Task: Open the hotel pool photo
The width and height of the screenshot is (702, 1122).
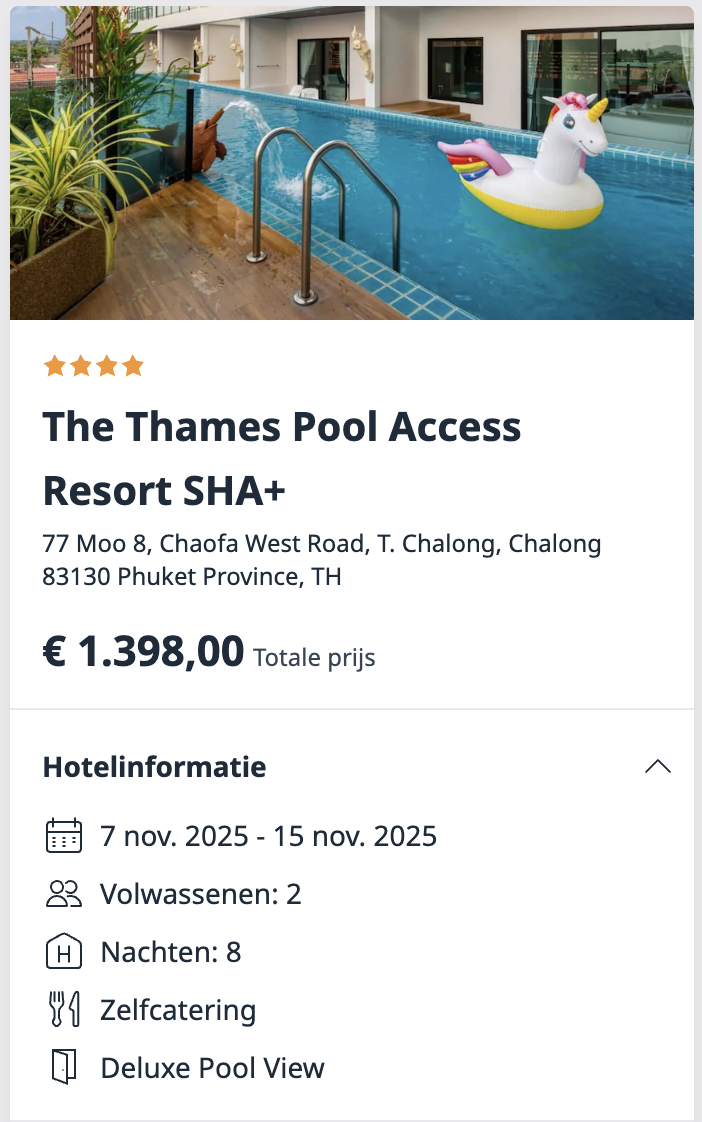Action: point(351,163)
